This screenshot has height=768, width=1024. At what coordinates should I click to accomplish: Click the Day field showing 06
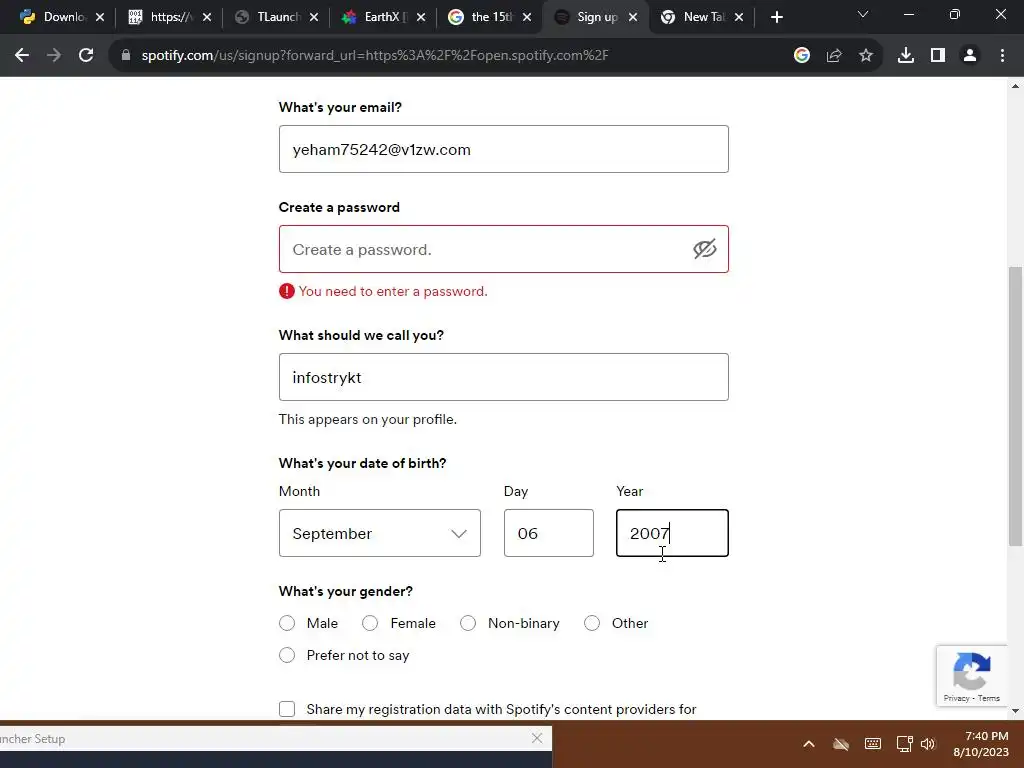tap(549, 533)
